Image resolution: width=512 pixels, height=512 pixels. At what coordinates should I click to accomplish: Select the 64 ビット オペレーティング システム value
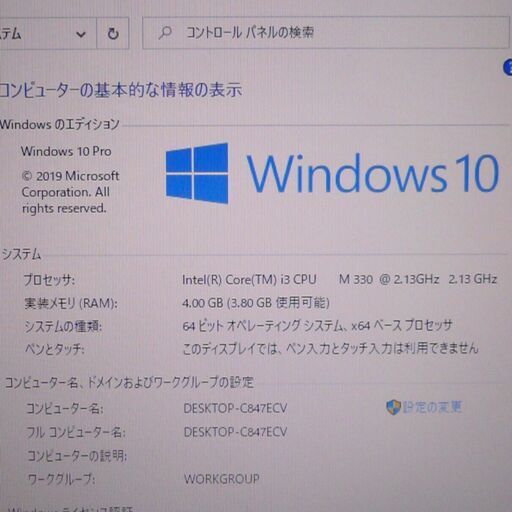317,326
